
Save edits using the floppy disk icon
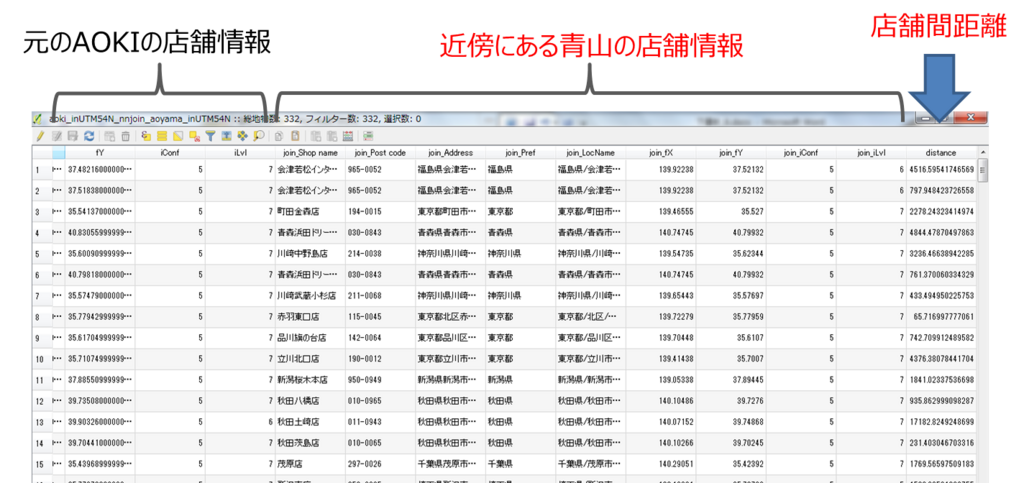[72, 136]
